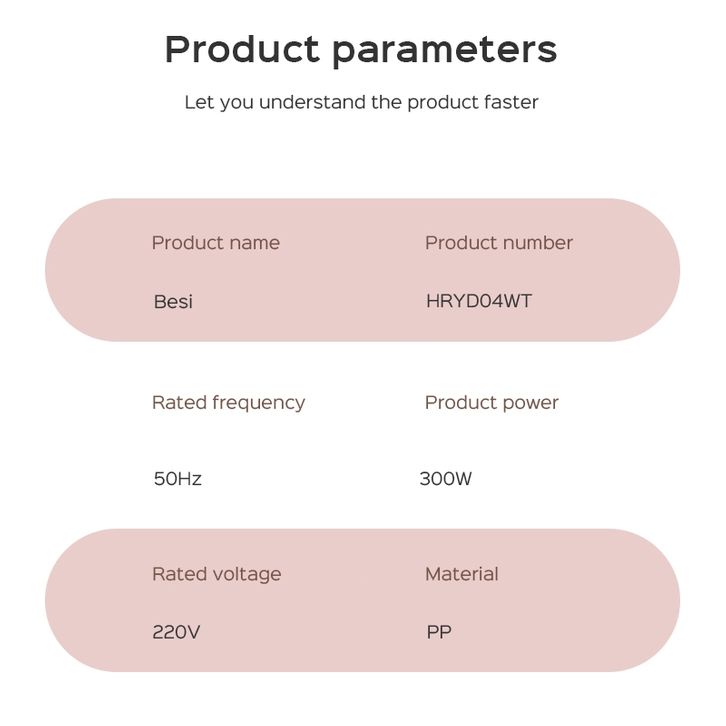
Task: Click the "Product name" label
Action: [215, 243]
